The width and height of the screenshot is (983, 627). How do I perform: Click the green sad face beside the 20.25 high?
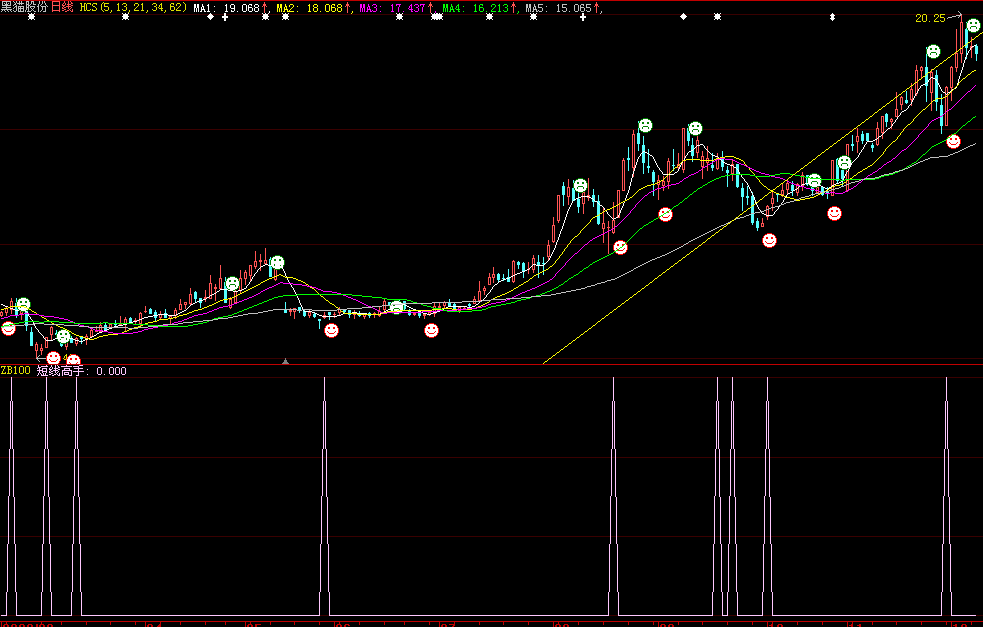973,26
